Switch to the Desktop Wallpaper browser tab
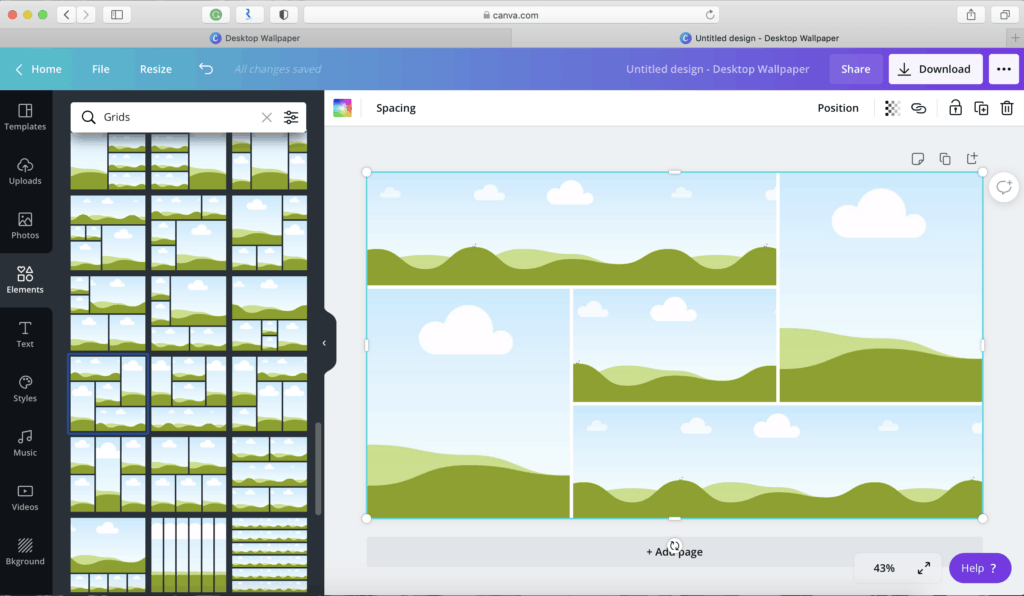Image resolution: width=1024 pixels, height=596 pixels. pos(256,38)
